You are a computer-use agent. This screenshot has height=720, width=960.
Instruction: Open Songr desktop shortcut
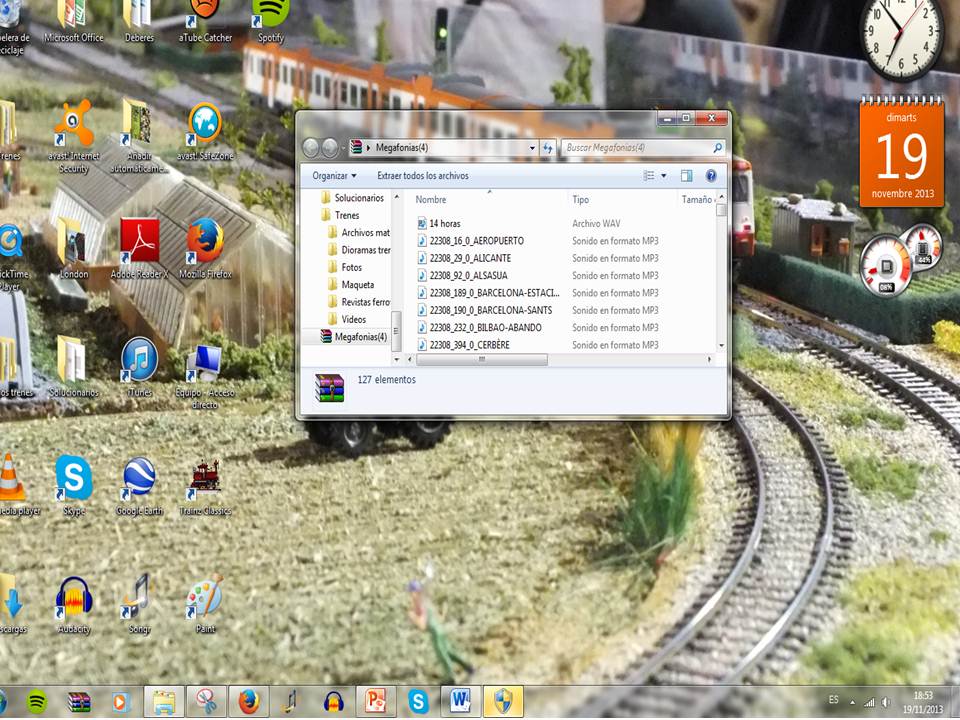[x=139, y=605]
